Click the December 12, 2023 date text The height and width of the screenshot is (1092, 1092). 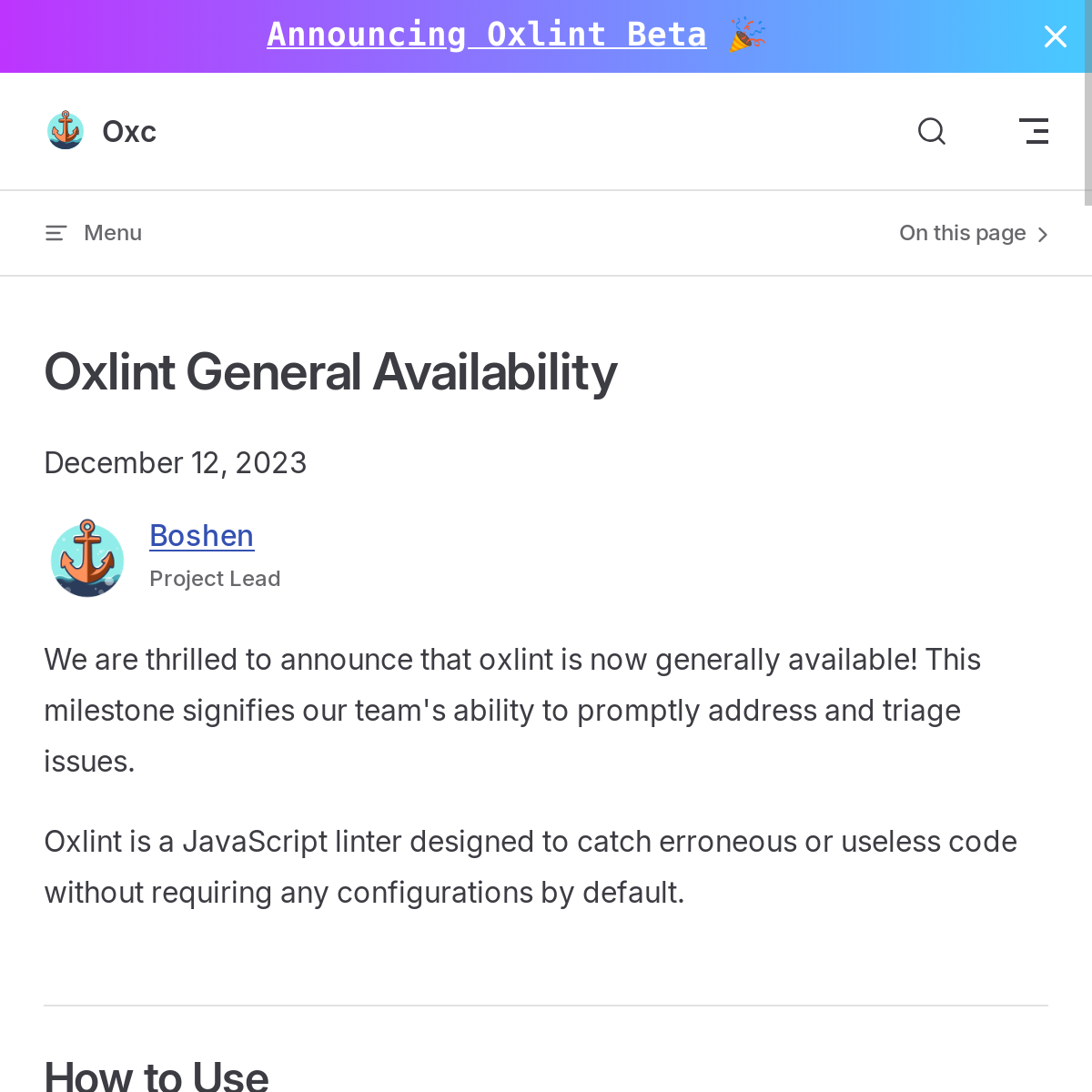point(176,462)
